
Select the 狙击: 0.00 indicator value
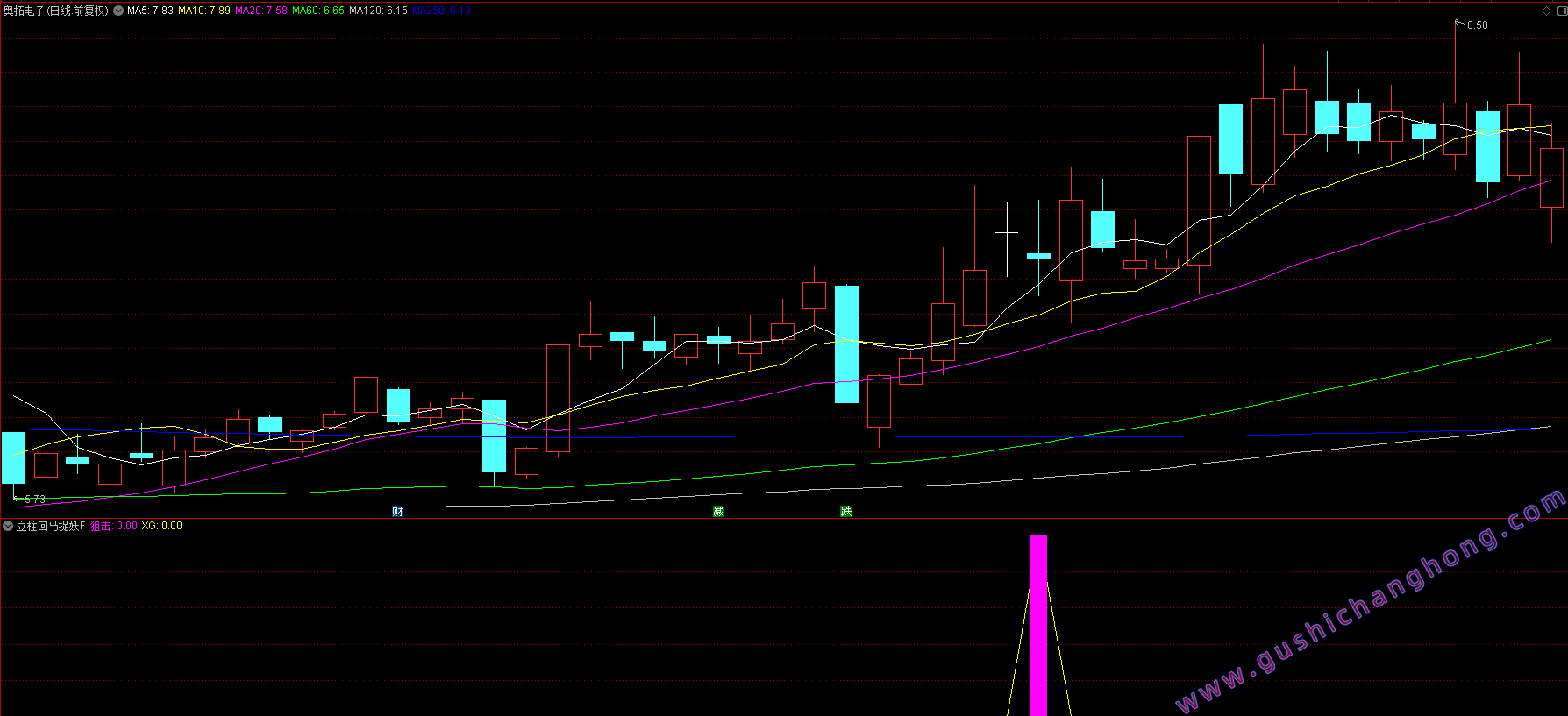click(x=114, y=526)
